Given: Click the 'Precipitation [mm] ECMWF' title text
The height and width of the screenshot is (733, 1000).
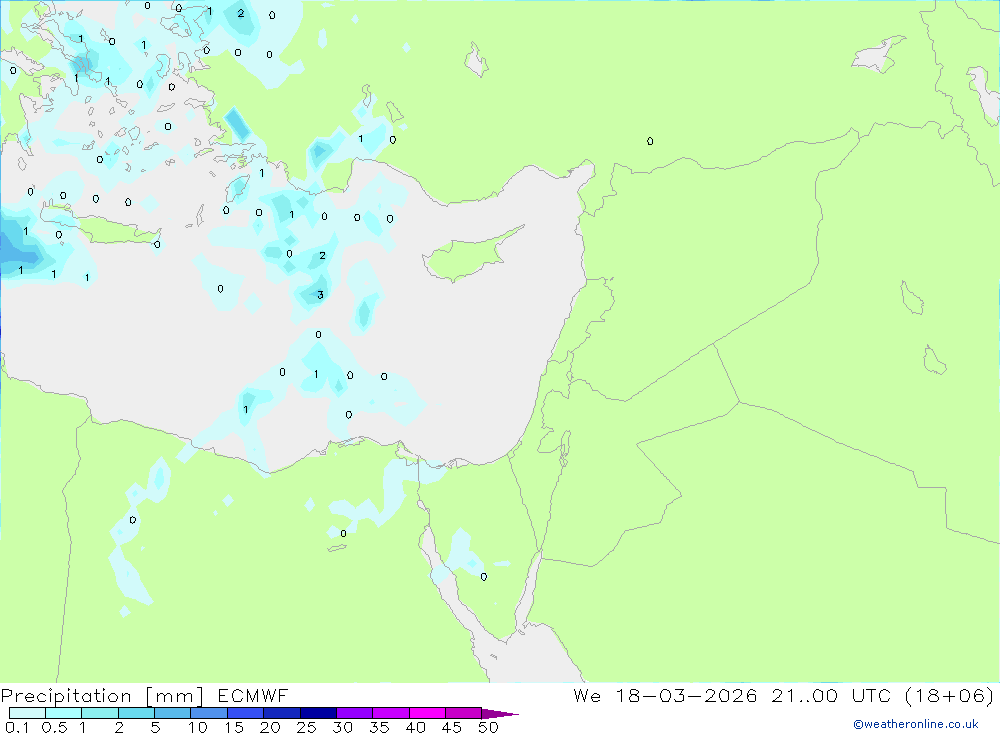Looking at the screenshot, I should [x=145, y=696].
